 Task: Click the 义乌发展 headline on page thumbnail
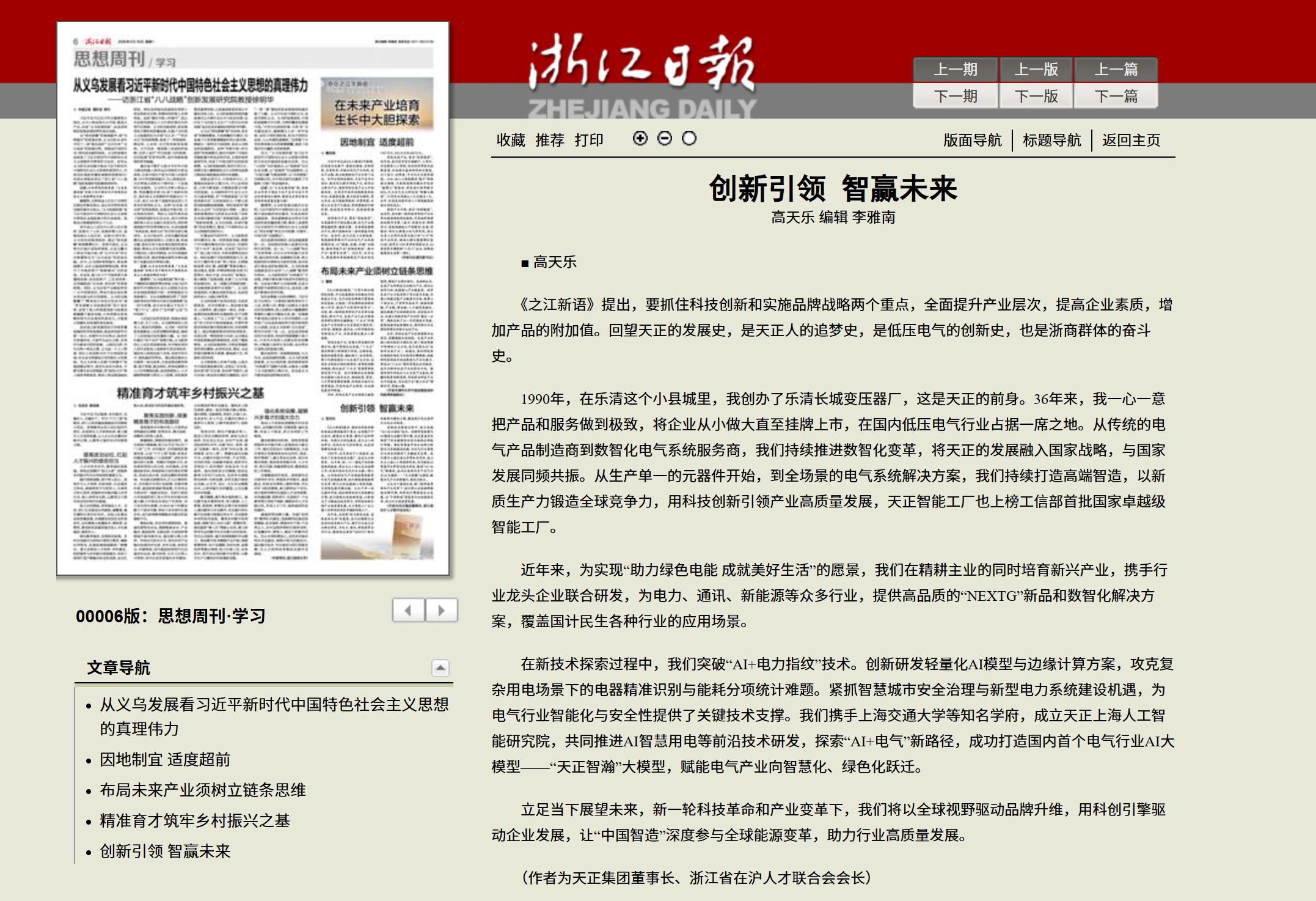190,85
